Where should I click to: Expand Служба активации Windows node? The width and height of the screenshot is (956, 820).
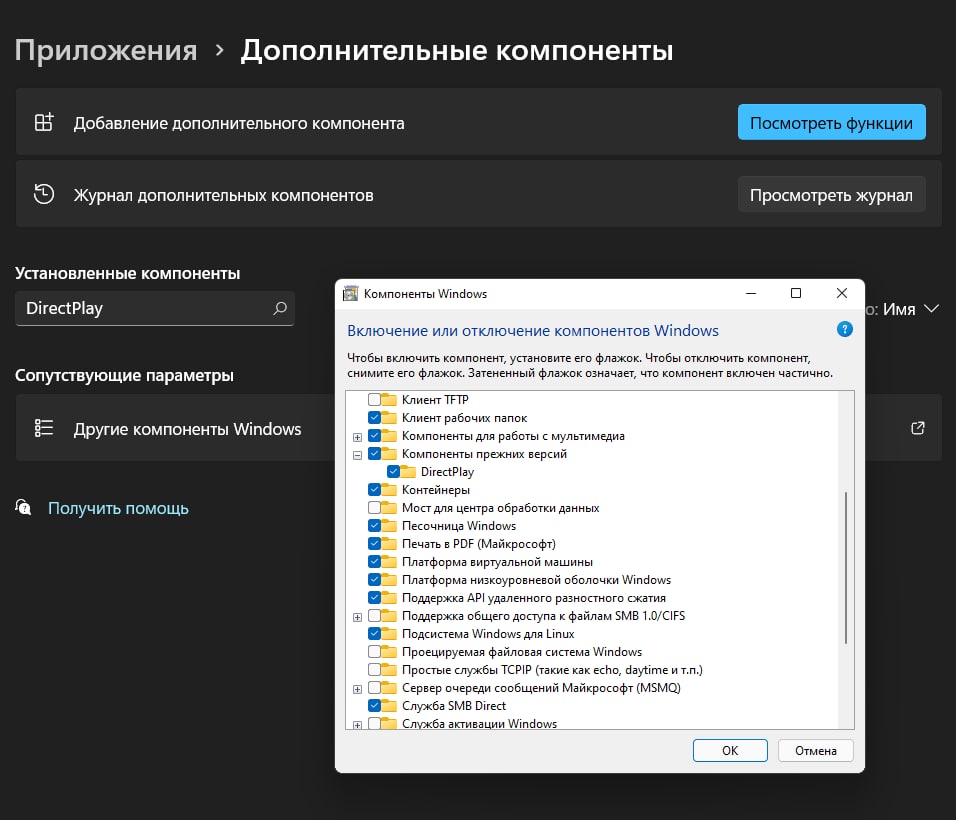coord(358,725)
